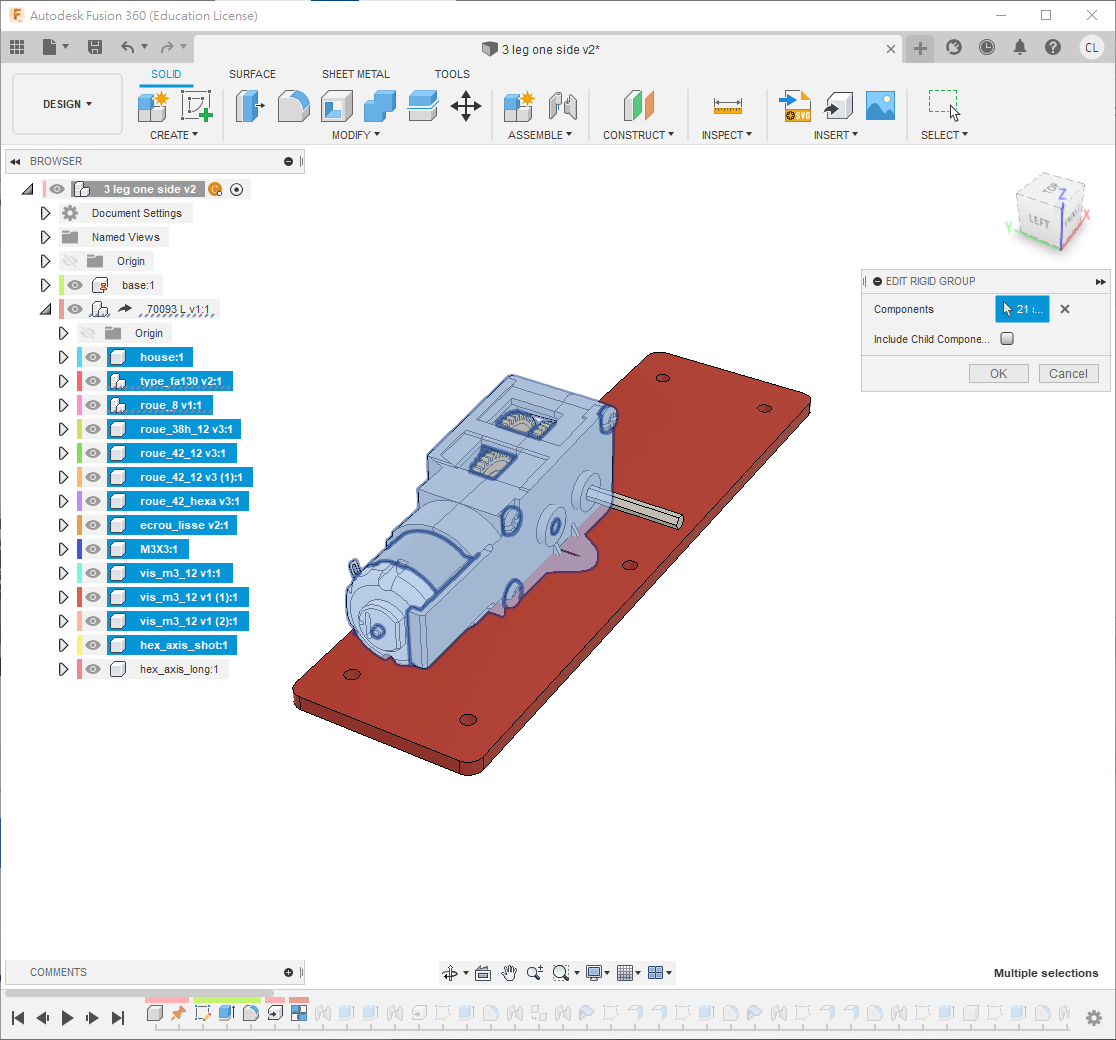Screen dimensions: 1116x1040
Task: Click OK in Edit Rigid Group
Action: [x=998, y=373]
